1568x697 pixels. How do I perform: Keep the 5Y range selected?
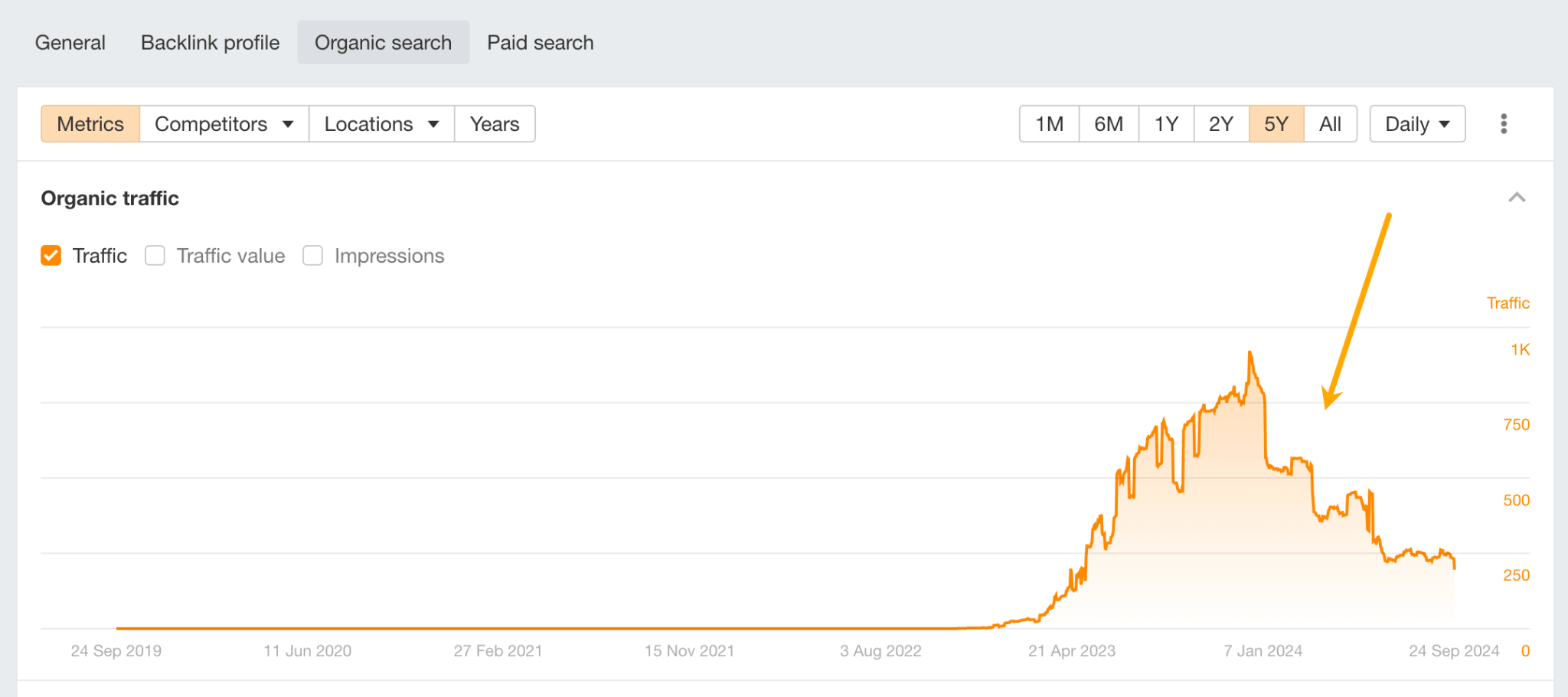pos(1276,123)
